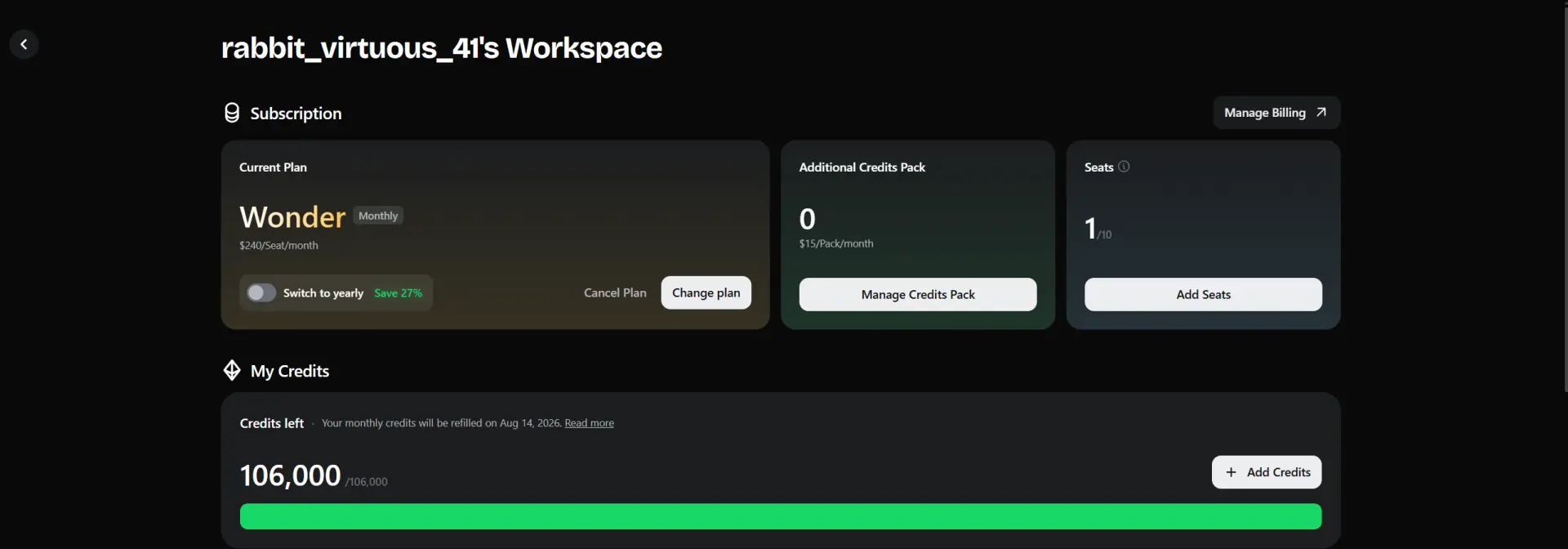The image size is (1568, 549).
Task: Click the green credits progress bar
Action: click(781, 516)
